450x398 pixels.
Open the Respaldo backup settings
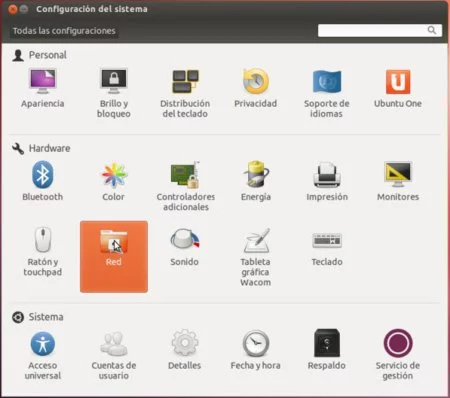click(327, 350)
